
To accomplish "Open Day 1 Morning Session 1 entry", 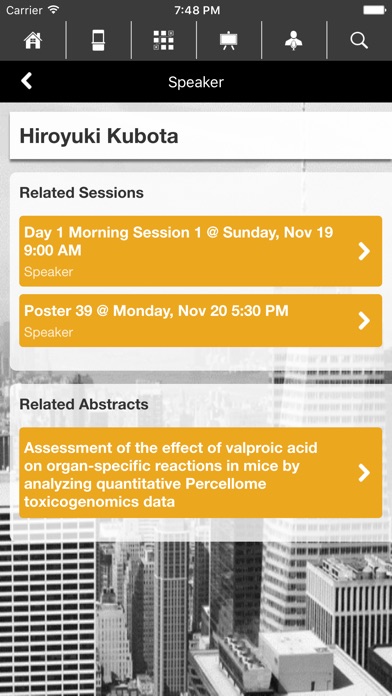I will 201,251.
